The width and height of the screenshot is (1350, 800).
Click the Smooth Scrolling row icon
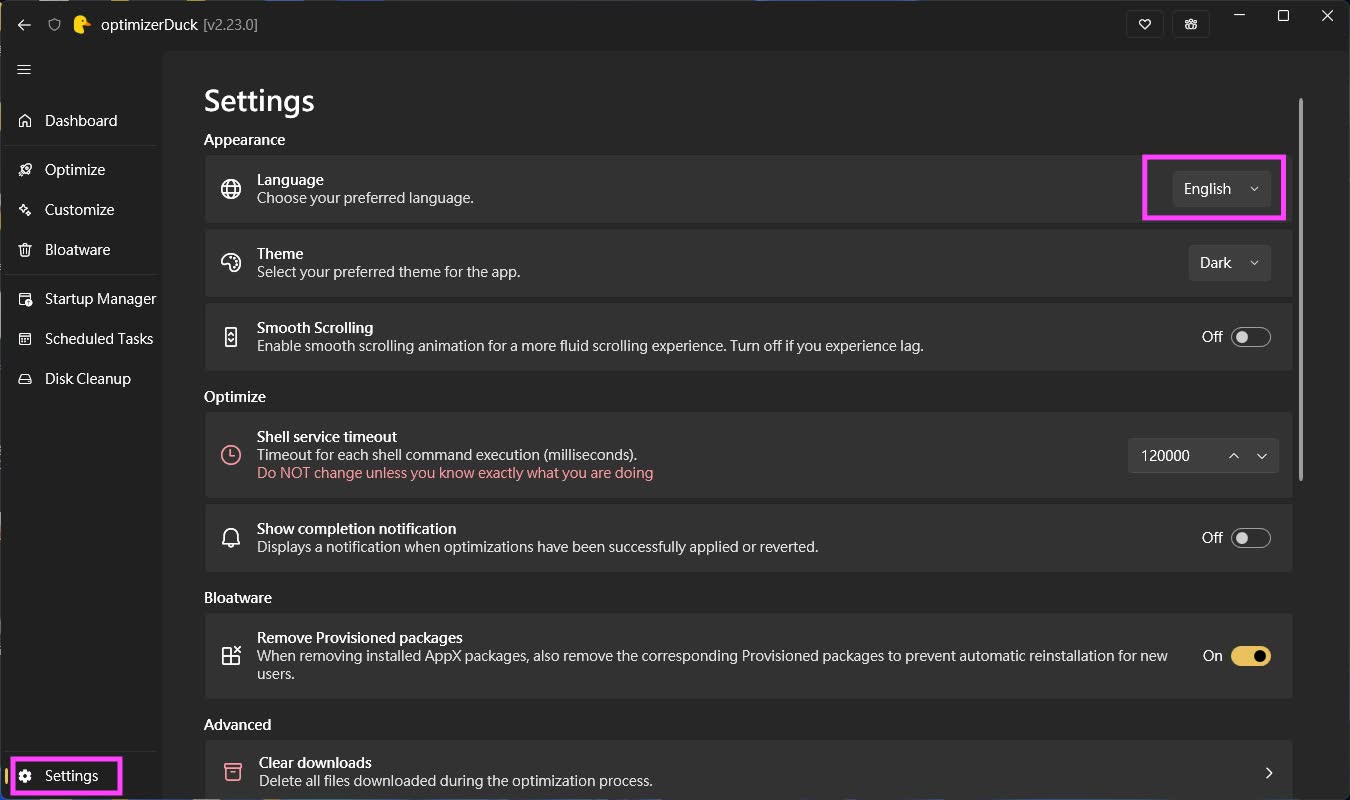(231, 337)
